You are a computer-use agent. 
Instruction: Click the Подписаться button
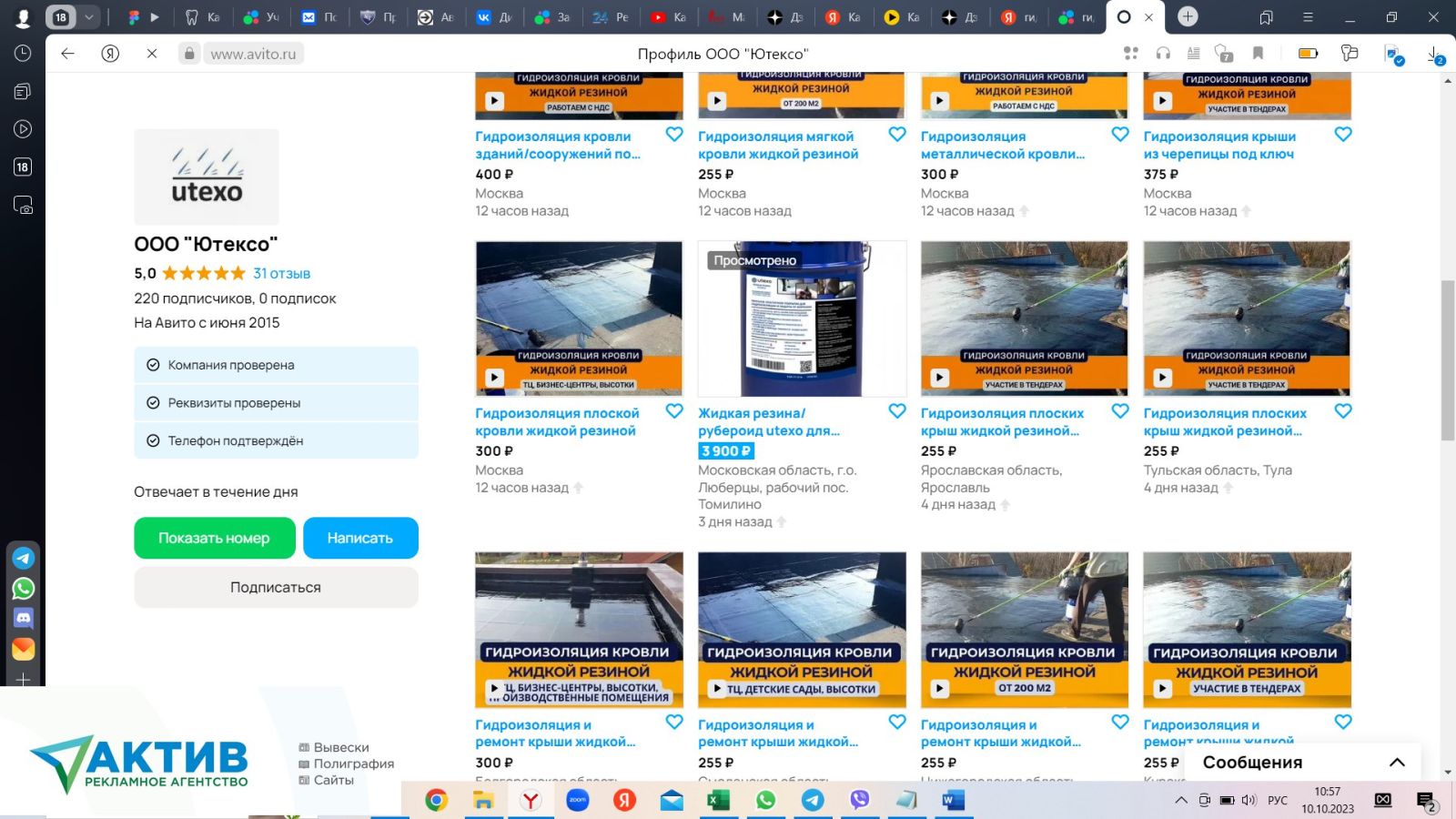point(276,587)
